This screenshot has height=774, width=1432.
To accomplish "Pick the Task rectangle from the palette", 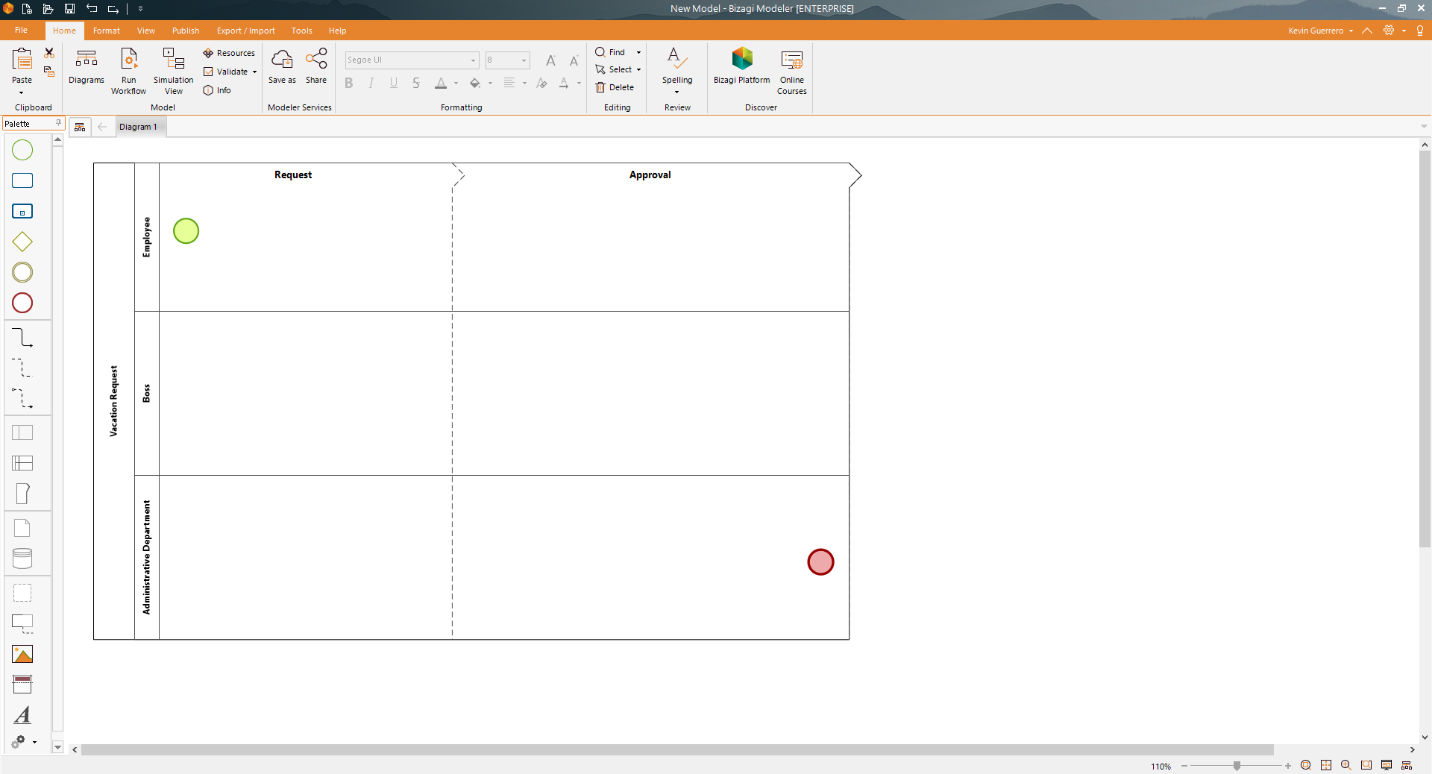I will coord(22,181).
